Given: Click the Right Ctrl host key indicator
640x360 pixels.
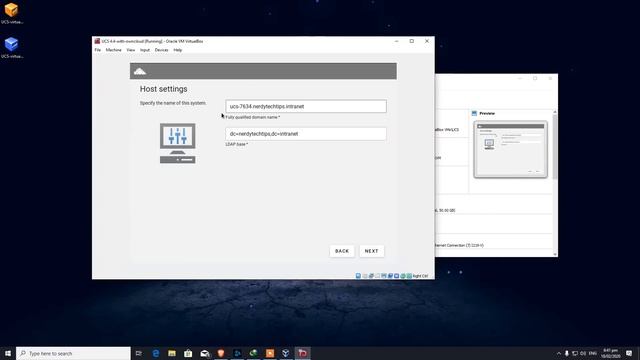Looking at the screenshot, I should 420,276.
